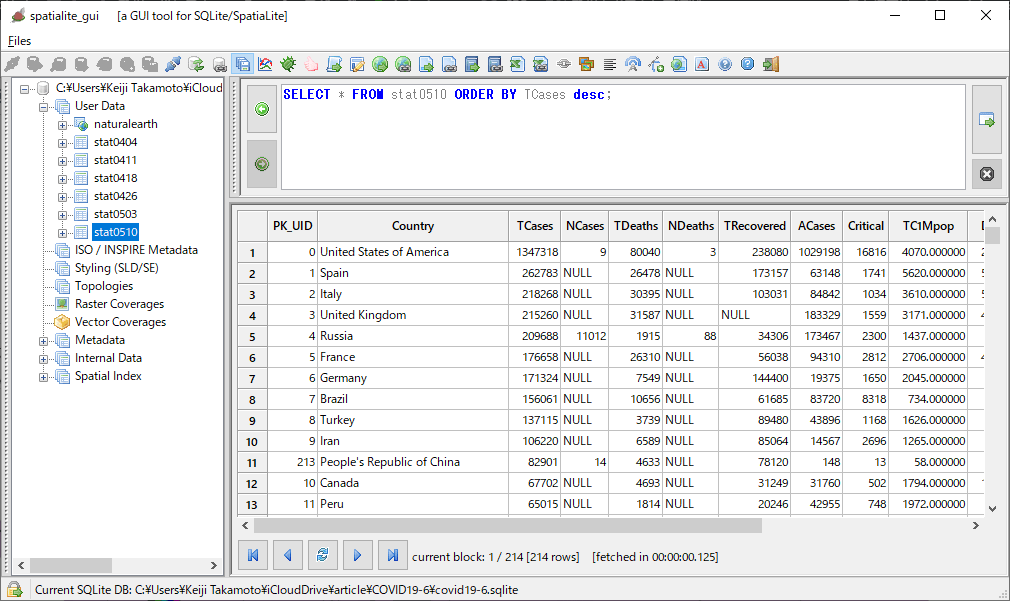Viewport: 1010px width, 601px height.
Task: Click the status bar database lock icon
Action: [14, 589]
